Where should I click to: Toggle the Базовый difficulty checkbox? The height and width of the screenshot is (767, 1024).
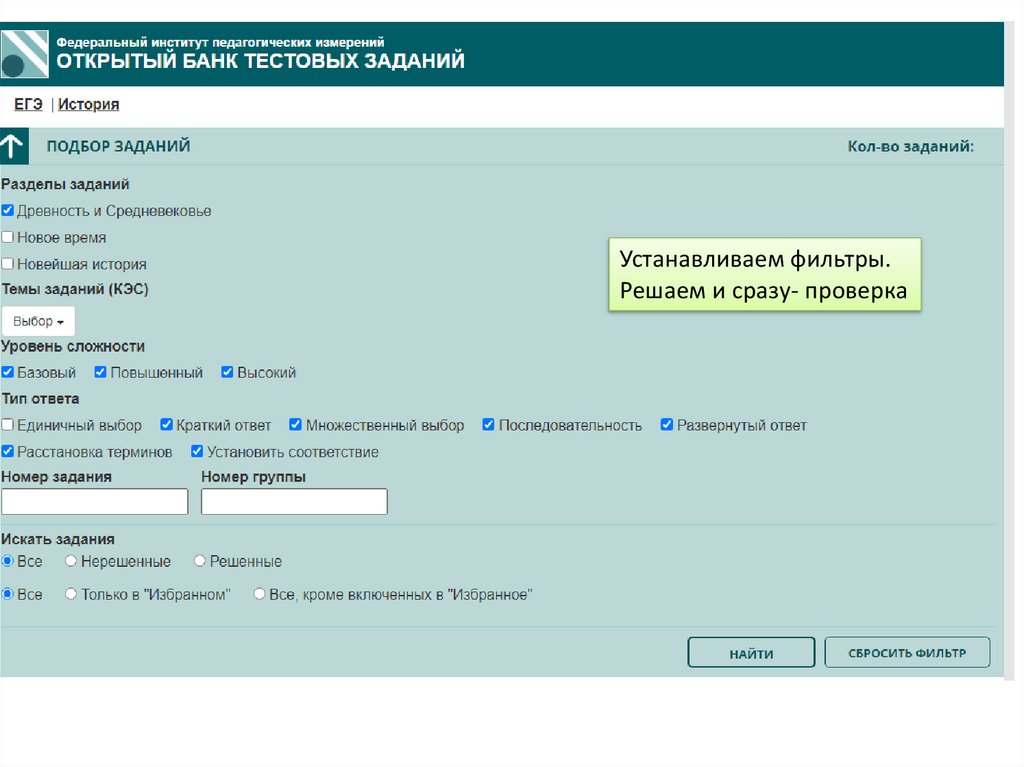coord(8,372)
